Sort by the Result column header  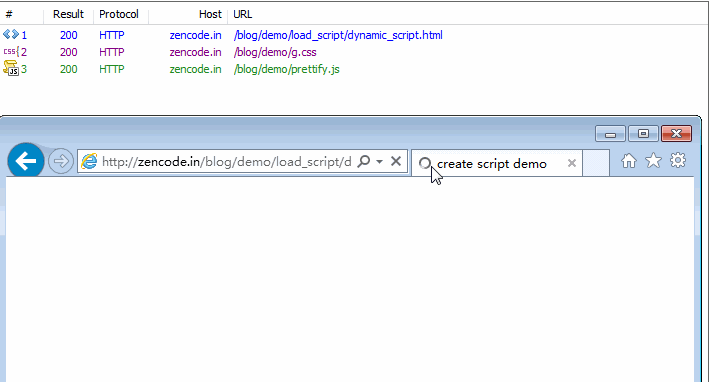(68, 14)
